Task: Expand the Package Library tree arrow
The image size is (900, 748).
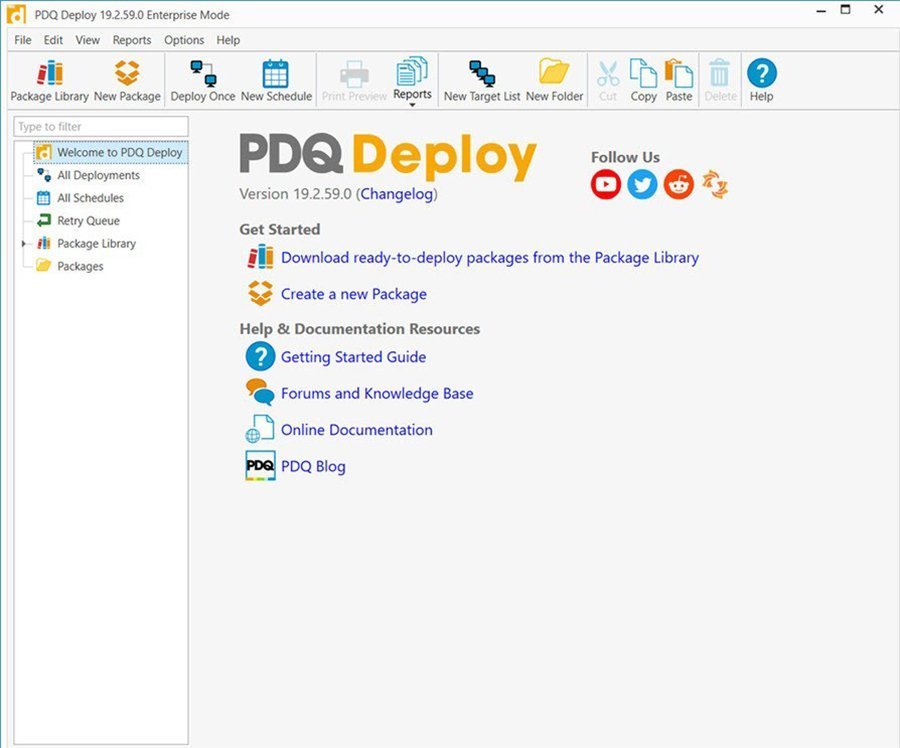Action: coord(24,244)
